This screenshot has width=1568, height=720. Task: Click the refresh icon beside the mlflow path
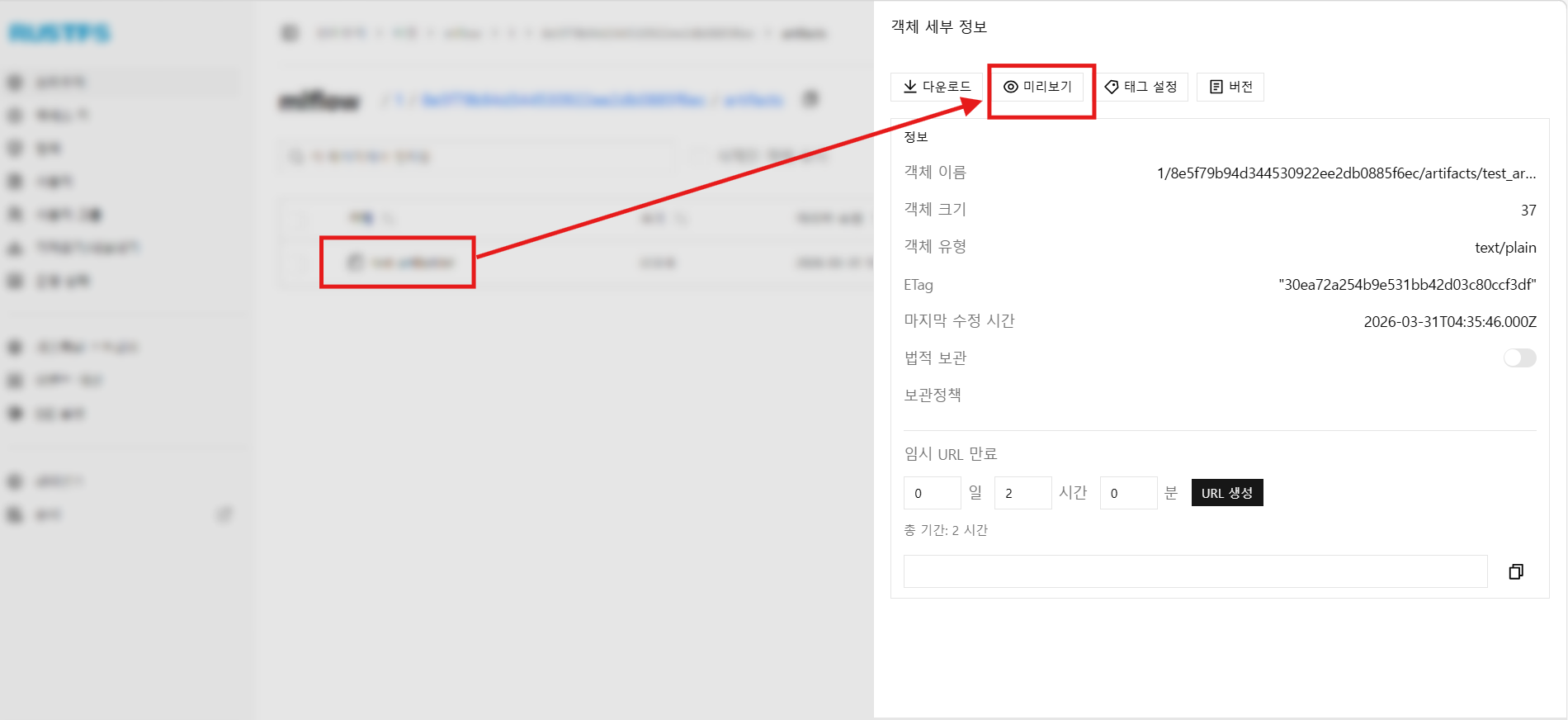point(811,99)
